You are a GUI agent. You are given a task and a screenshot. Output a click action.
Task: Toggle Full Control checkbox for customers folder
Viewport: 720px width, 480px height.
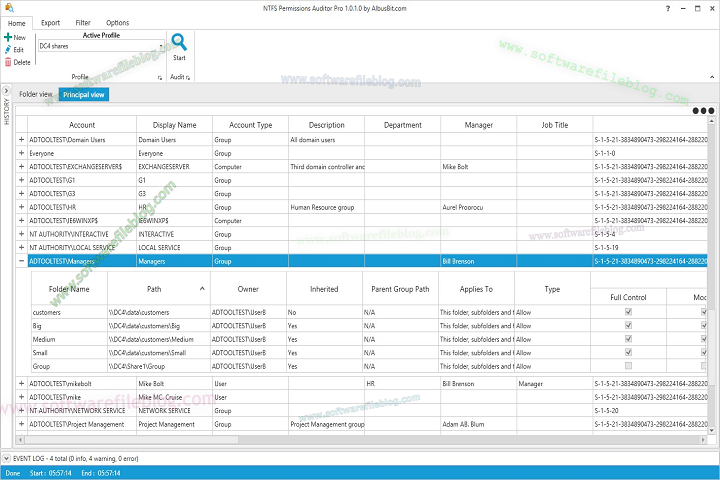[628, 312]
